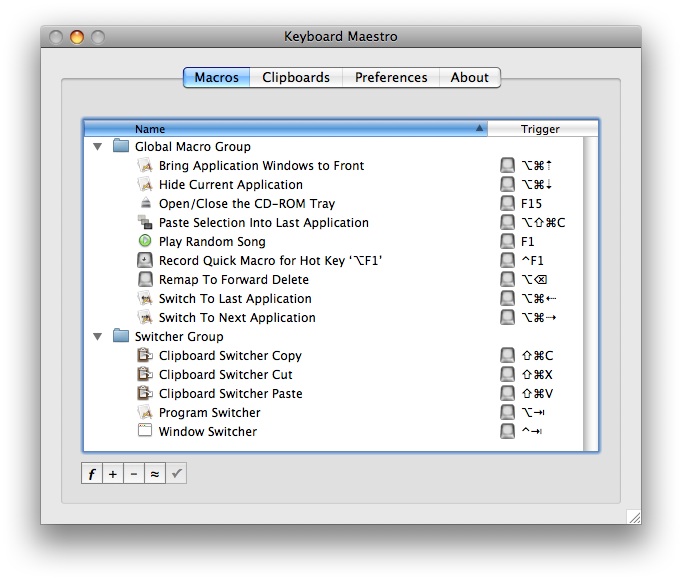This screenshot has height=580, width=682.
Task: Click the Window Switcher window icon
Action: click(x=145, y=430)
